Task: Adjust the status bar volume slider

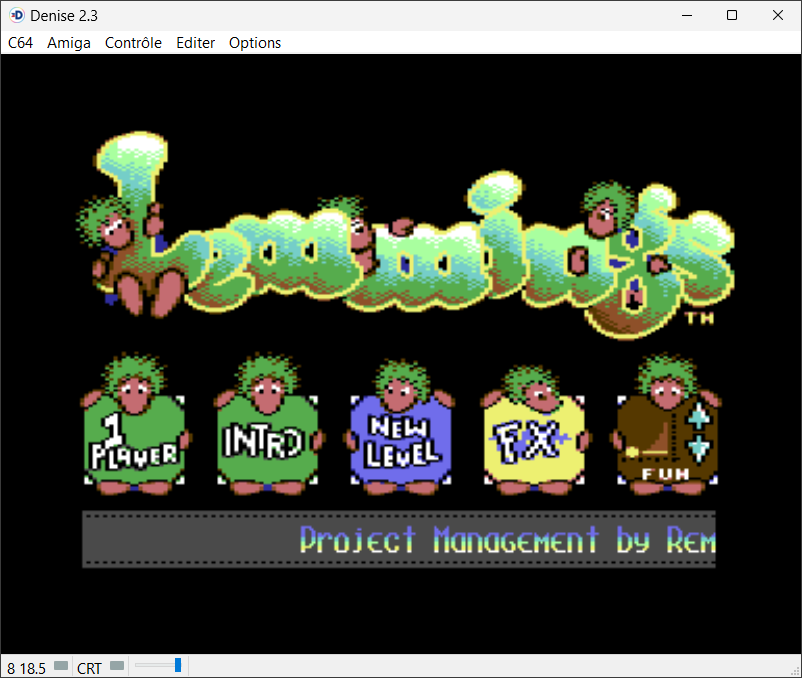Action: [x=158, y=665]
